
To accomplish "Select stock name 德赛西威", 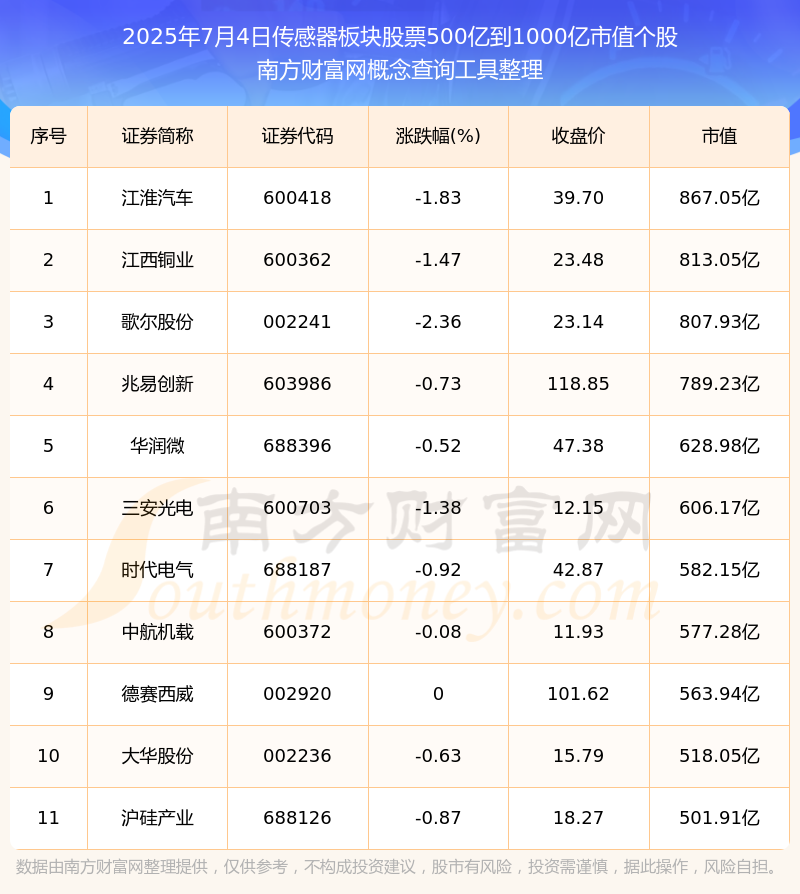I will [x=157, y=694].
